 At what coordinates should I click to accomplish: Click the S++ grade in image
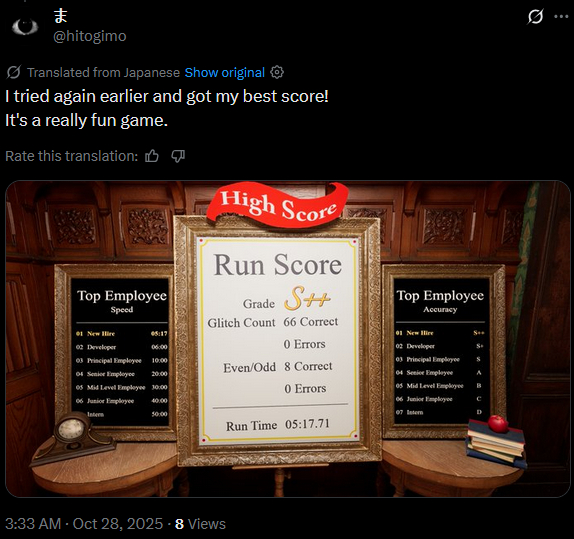coord(307,298)
